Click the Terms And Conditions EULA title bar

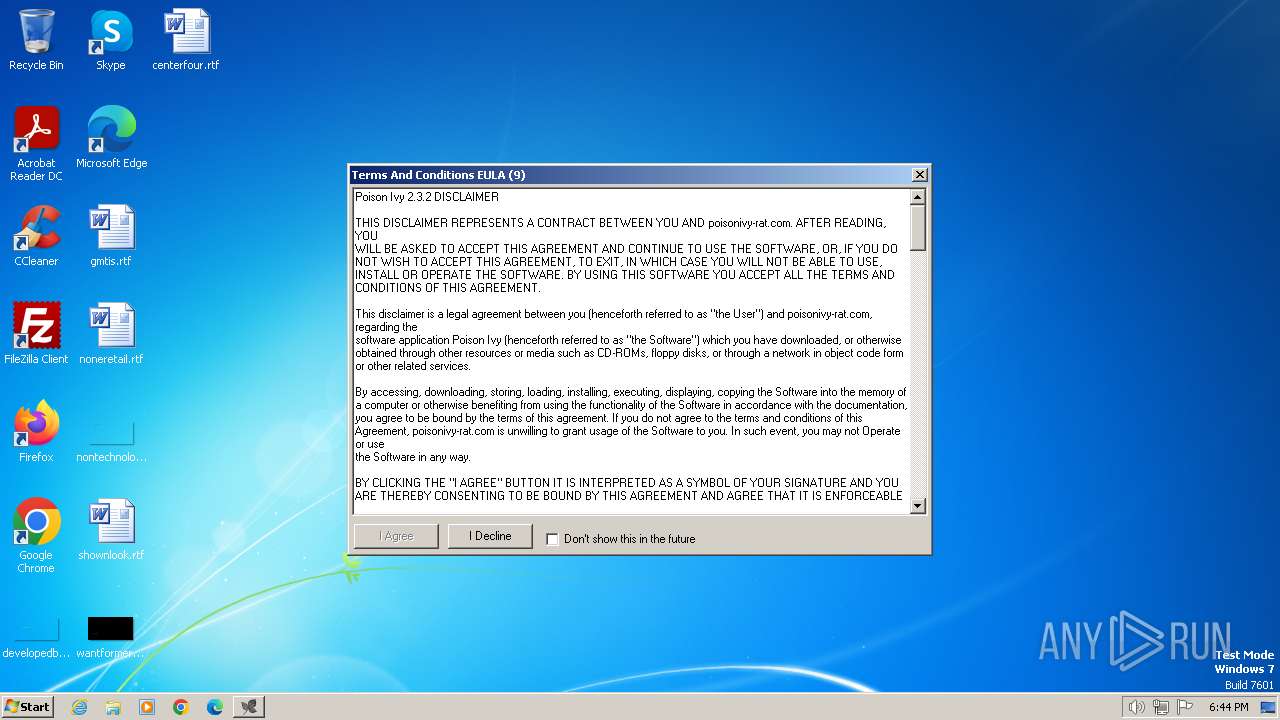pyautogui.click(x=630, y=175)
